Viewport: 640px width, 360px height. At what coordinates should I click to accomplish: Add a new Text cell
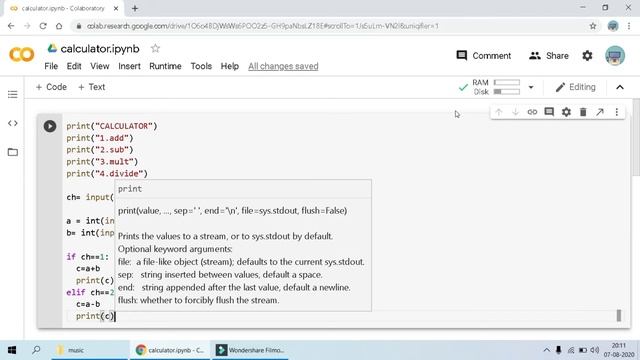[x=91, y=87]
